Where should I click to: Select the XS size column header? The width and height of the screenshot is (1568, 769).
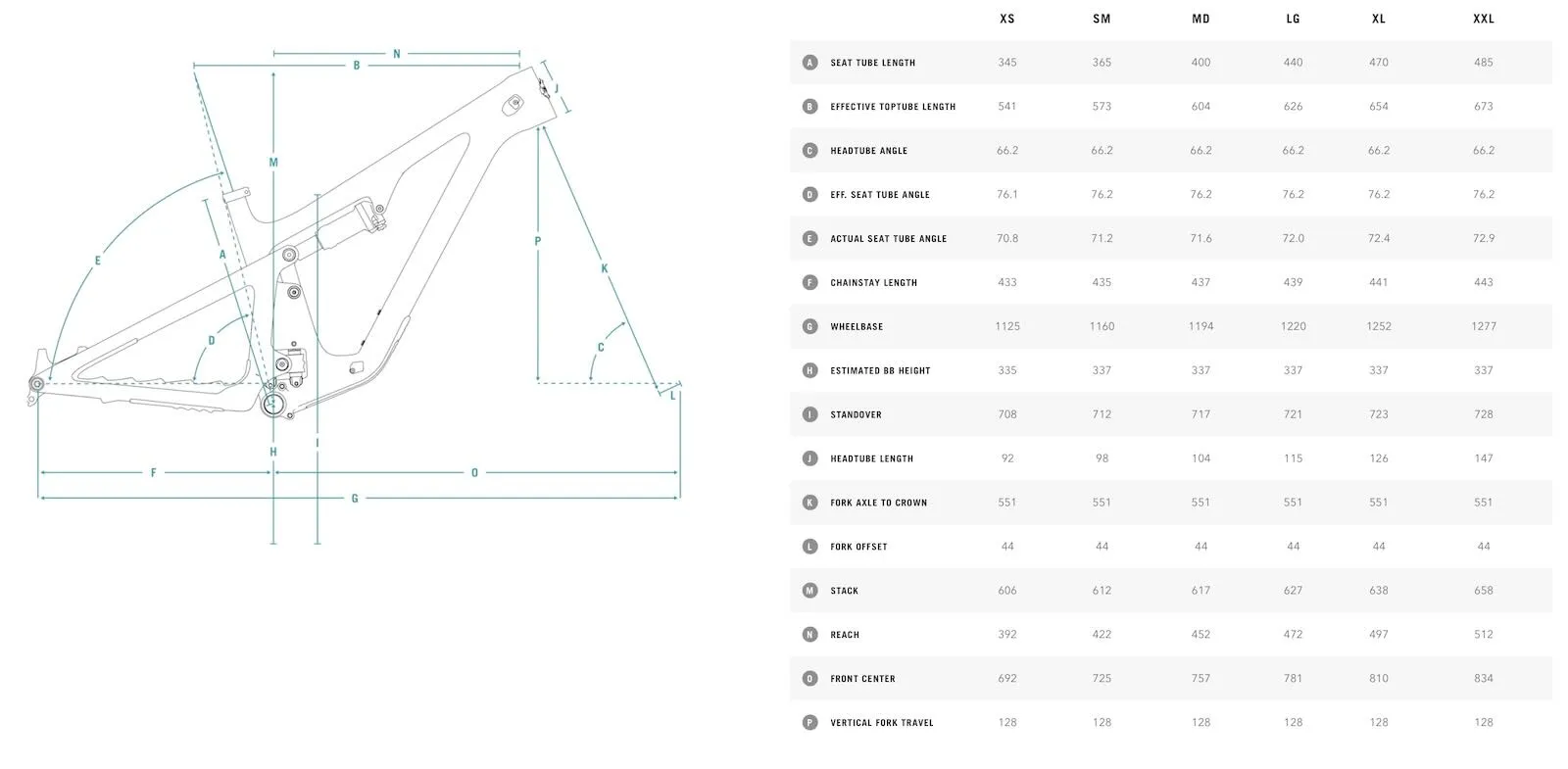[x=1007, y=19]
